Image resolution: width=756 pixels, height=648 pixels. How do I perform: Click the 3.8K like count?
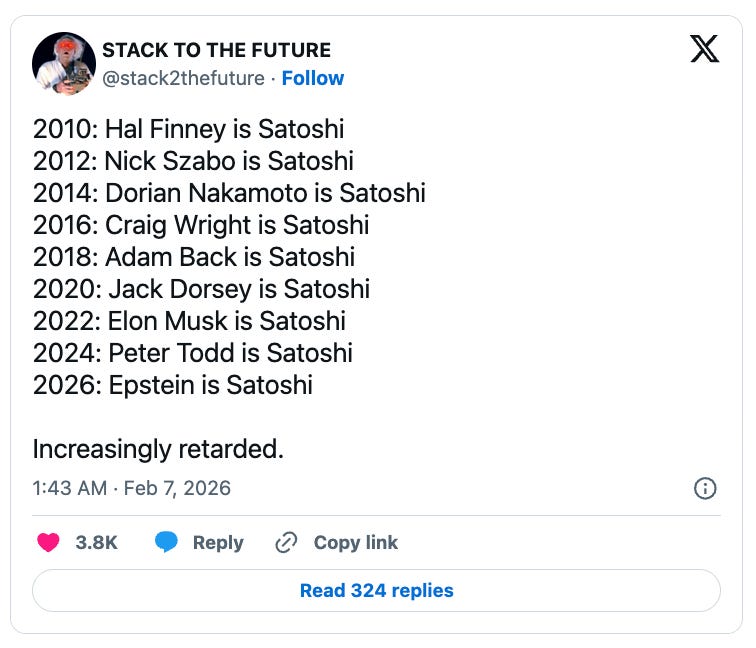(x=97, y=542)
